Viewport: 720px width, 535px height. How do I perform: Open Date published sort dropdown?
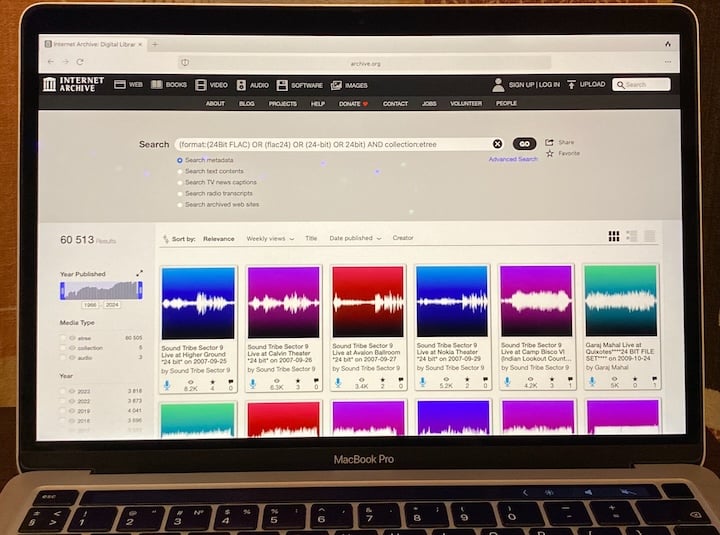pyautogui.click(x=355, y=238)
